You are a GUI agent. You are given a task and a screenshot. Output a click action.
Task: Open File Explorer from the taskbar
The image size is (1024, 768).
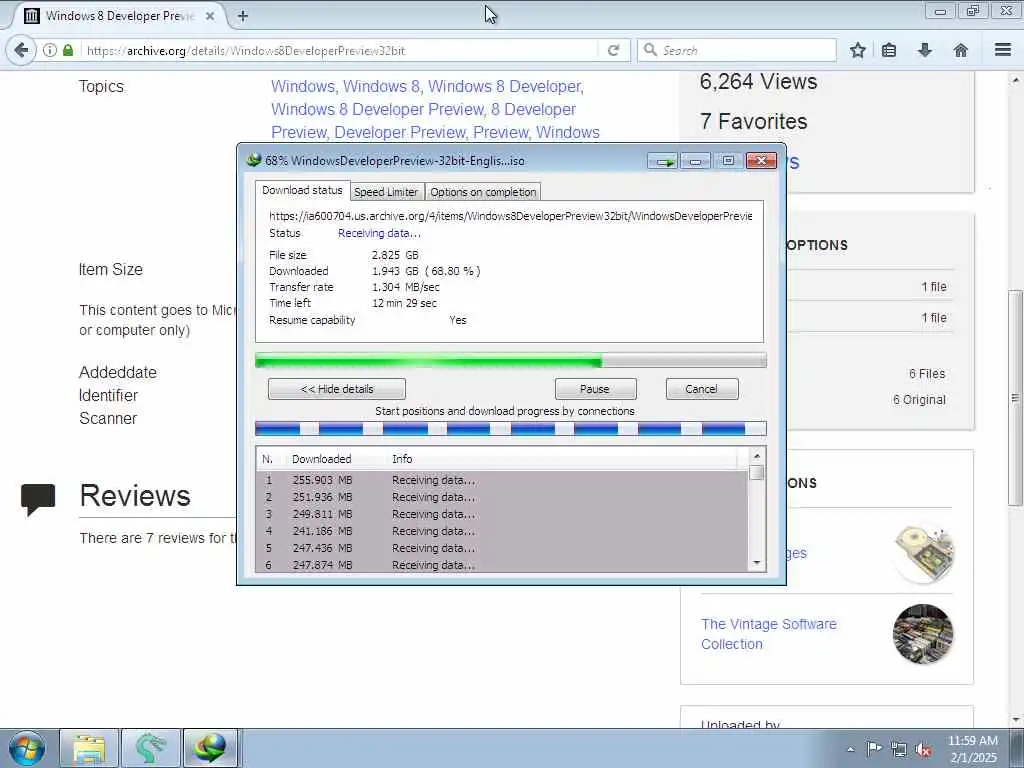pos(89,748)
